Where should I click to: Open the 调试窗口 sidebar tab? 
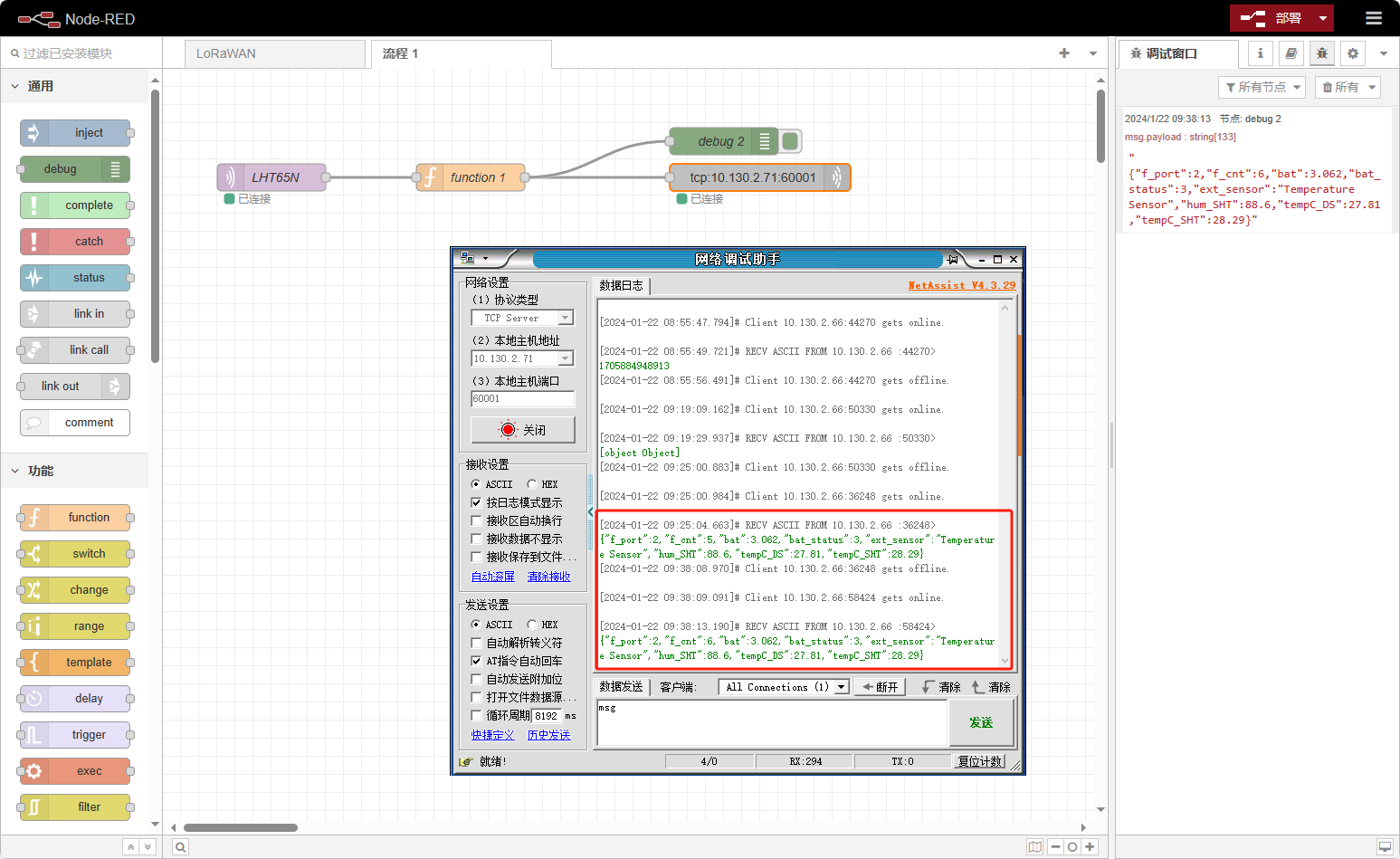1178,53
